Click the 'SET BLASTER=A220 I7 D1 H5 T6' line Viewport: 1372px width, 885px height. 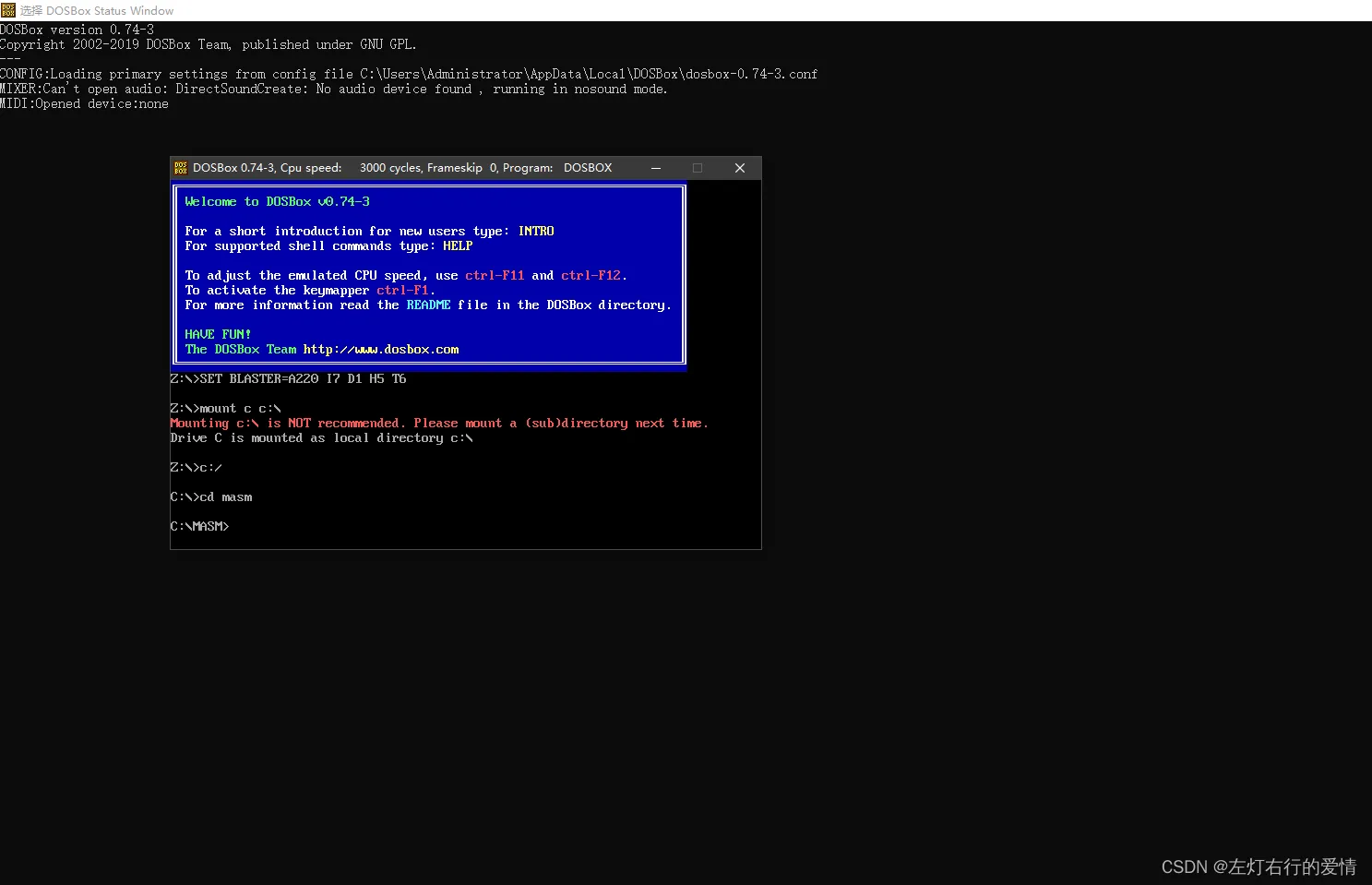[289, 378]
